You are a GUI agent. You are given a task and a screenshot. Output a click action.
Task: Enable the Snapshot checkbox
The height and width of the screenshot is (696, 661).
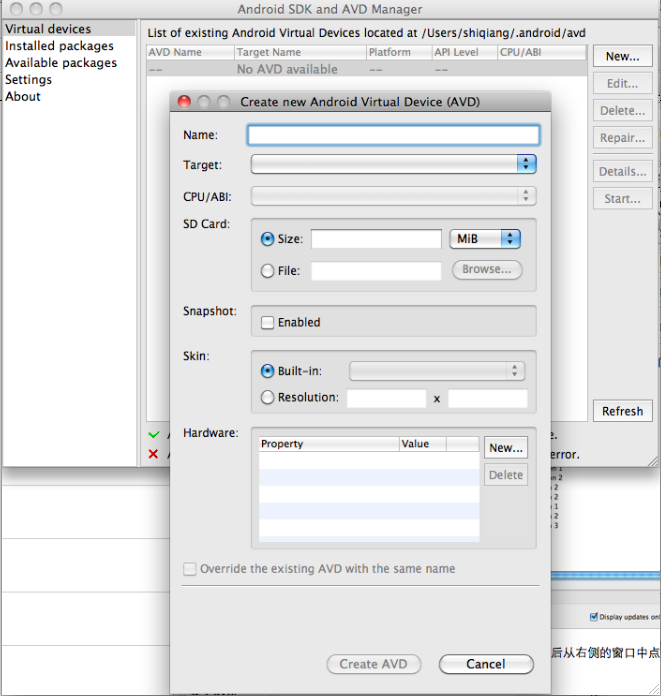coord(267,322)
